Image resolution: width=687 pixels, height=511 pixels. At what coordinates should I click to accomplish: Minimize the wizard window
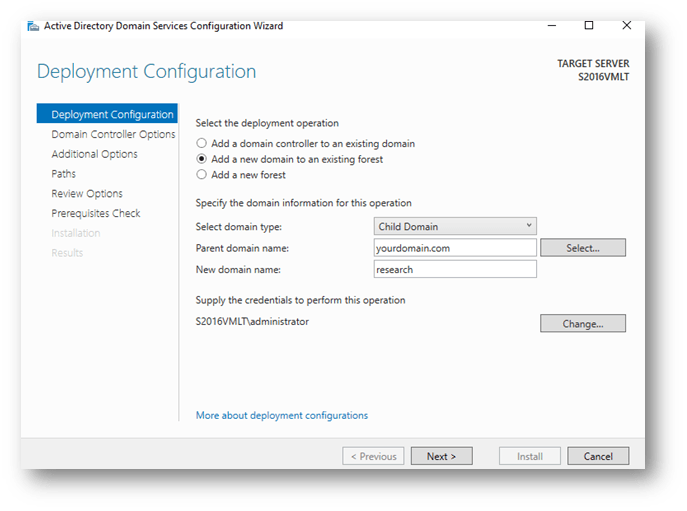coord(552,25)
